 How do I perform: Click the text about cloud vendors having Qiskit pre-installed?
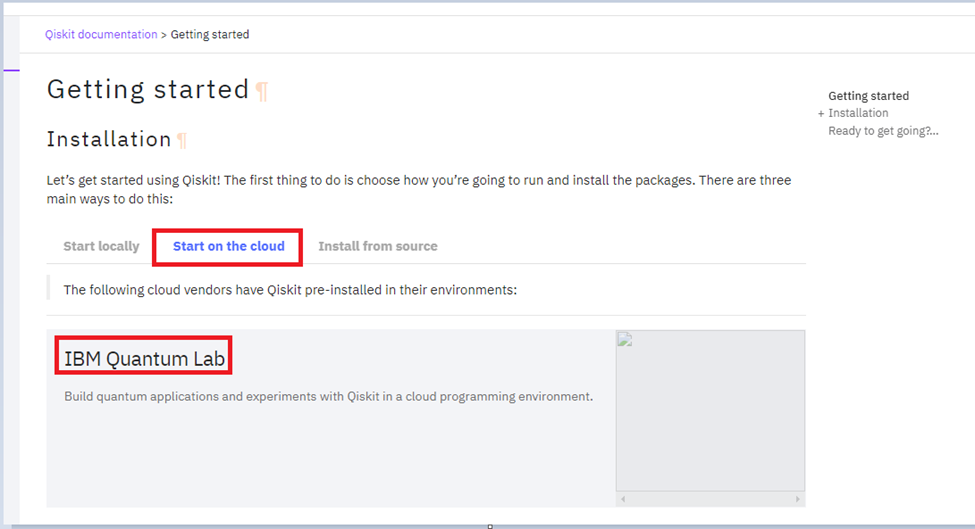point(290,290)
